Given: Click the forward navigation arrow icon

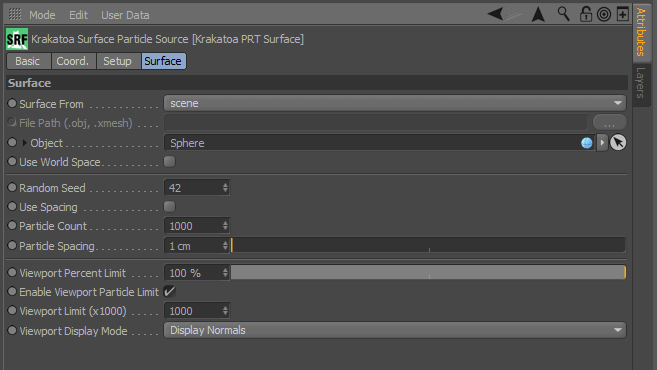Looking at the screenshot, I should click(513, 14).
